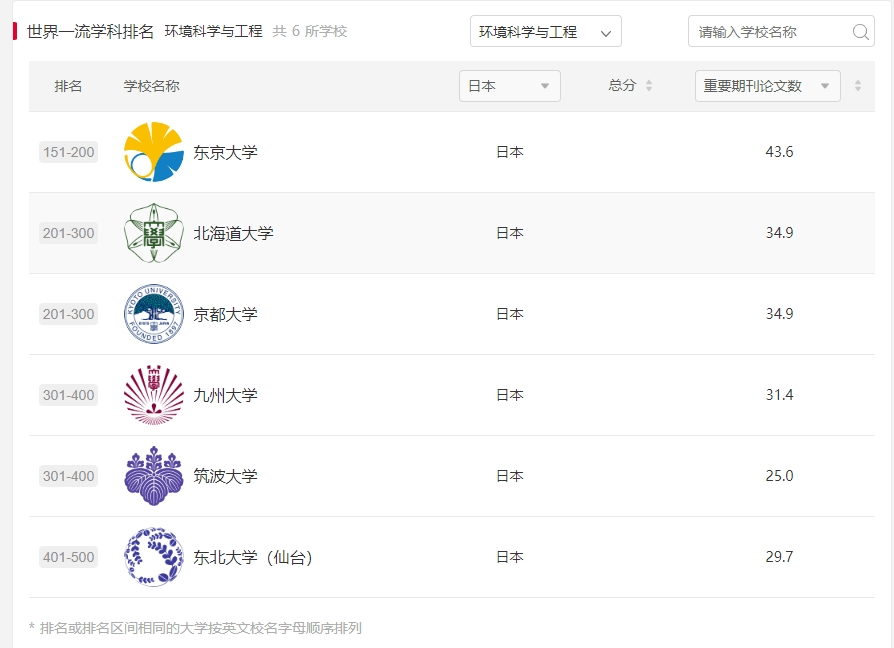
Task: Focus the 请输入学校名称 search field
Action: (x=781, y=31)
